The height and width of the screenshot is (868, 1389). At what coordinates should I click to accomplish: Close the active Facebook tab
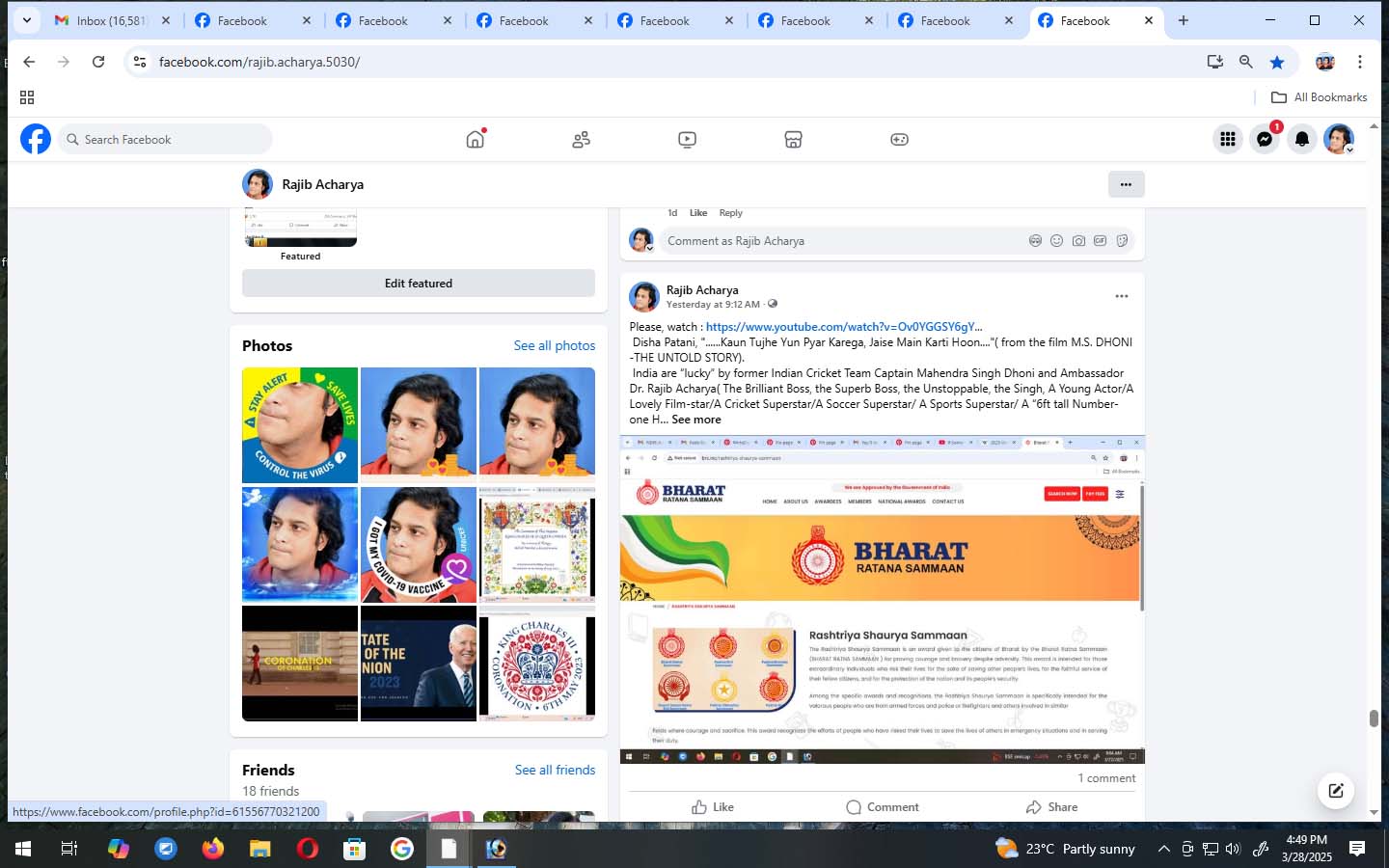tap(1149, 20)
